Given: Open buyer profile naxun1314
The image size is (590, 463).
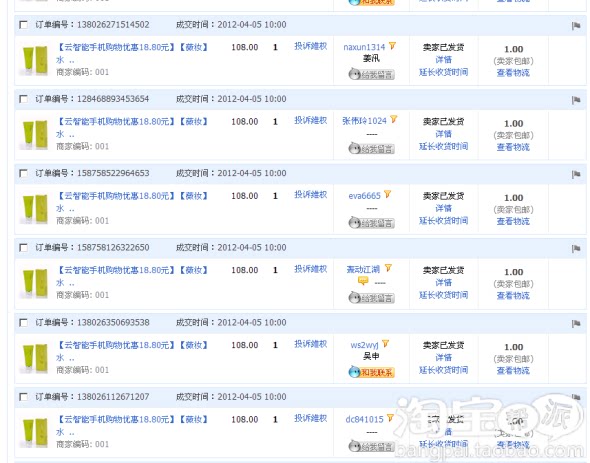Looking at the screenshot, I should tap(364, 47).
